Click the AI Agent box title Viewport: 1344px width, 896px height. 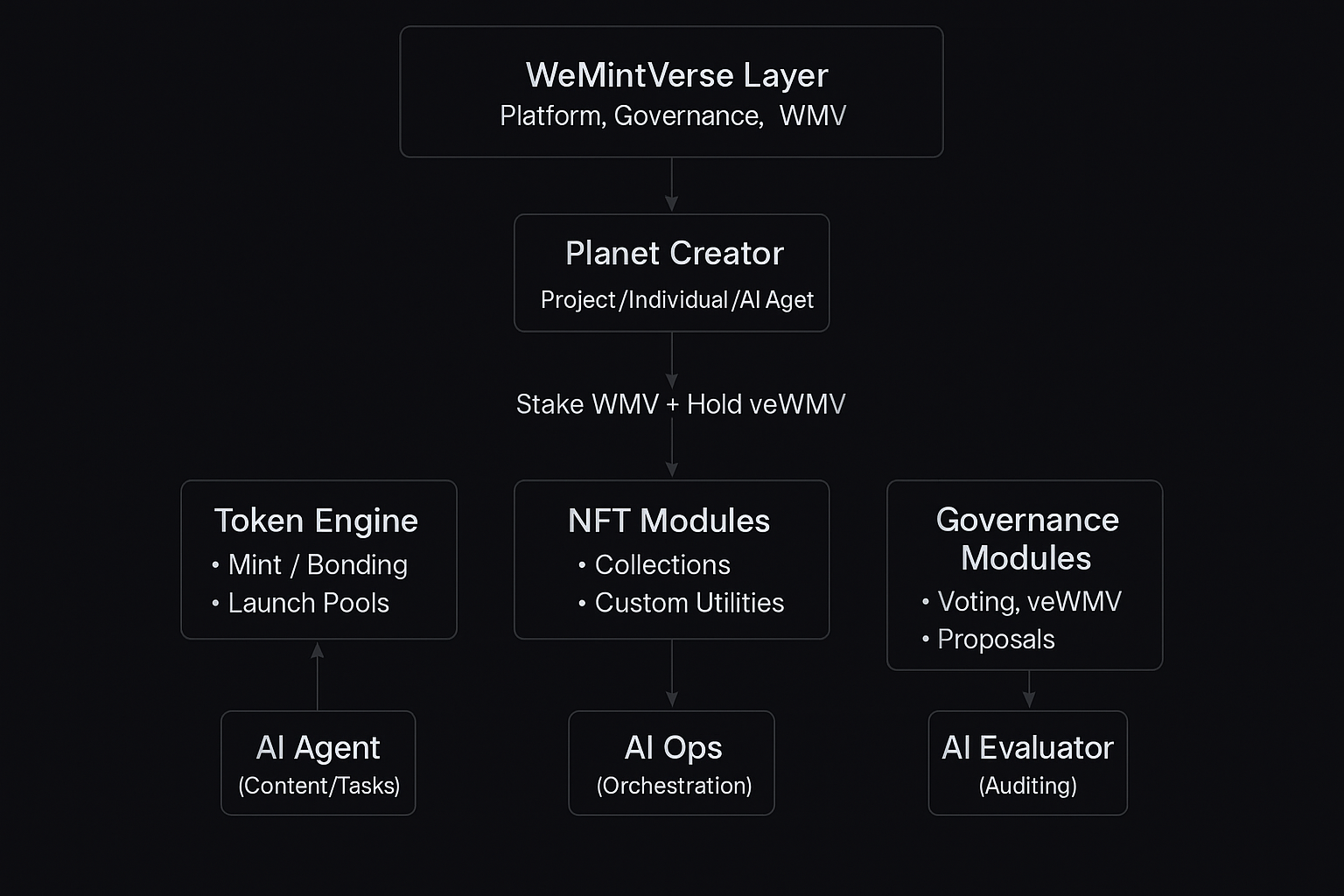318,748
